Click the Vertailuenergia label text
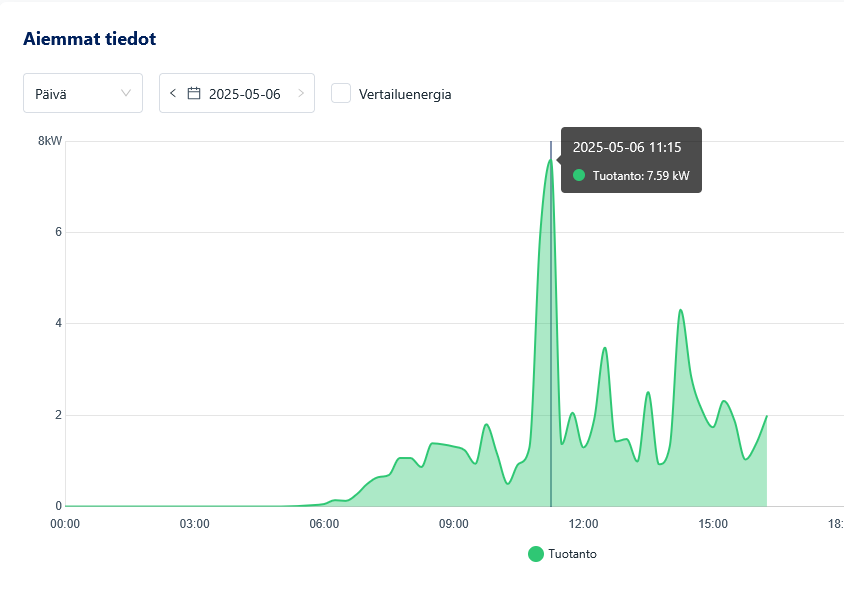 tap(405, 94)
